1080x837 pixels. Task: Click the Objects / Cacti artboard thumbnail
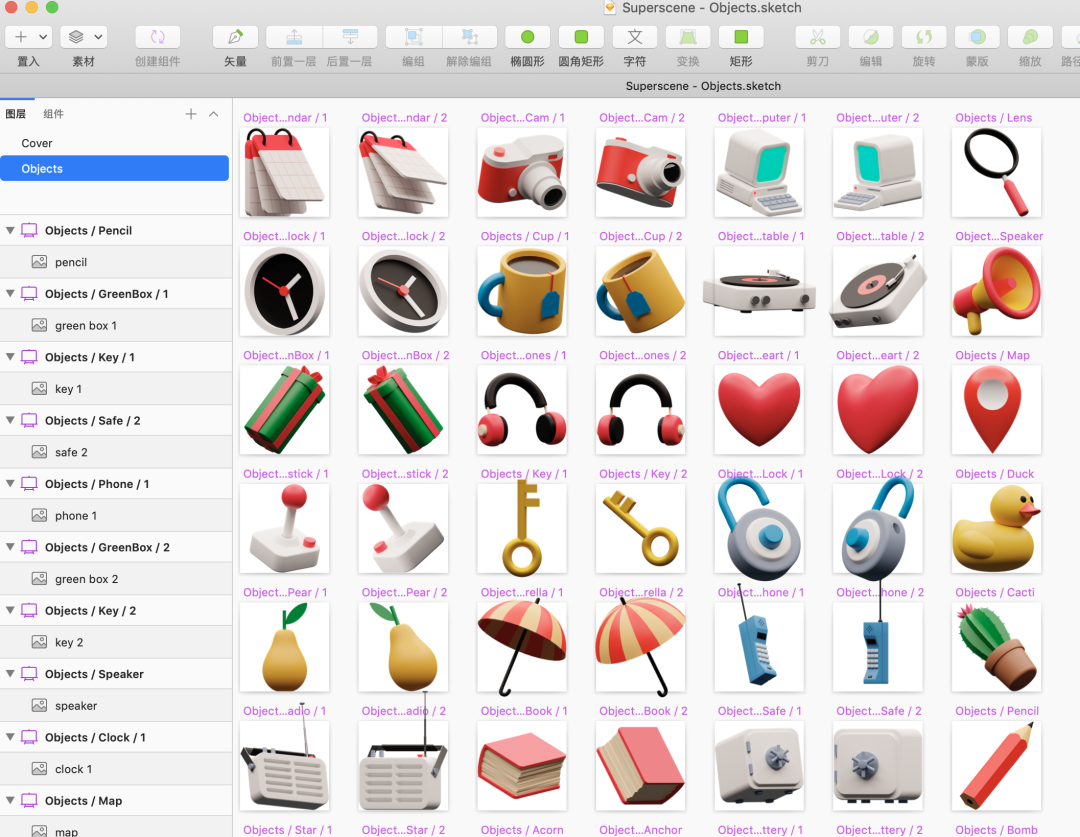pos(996,647)
